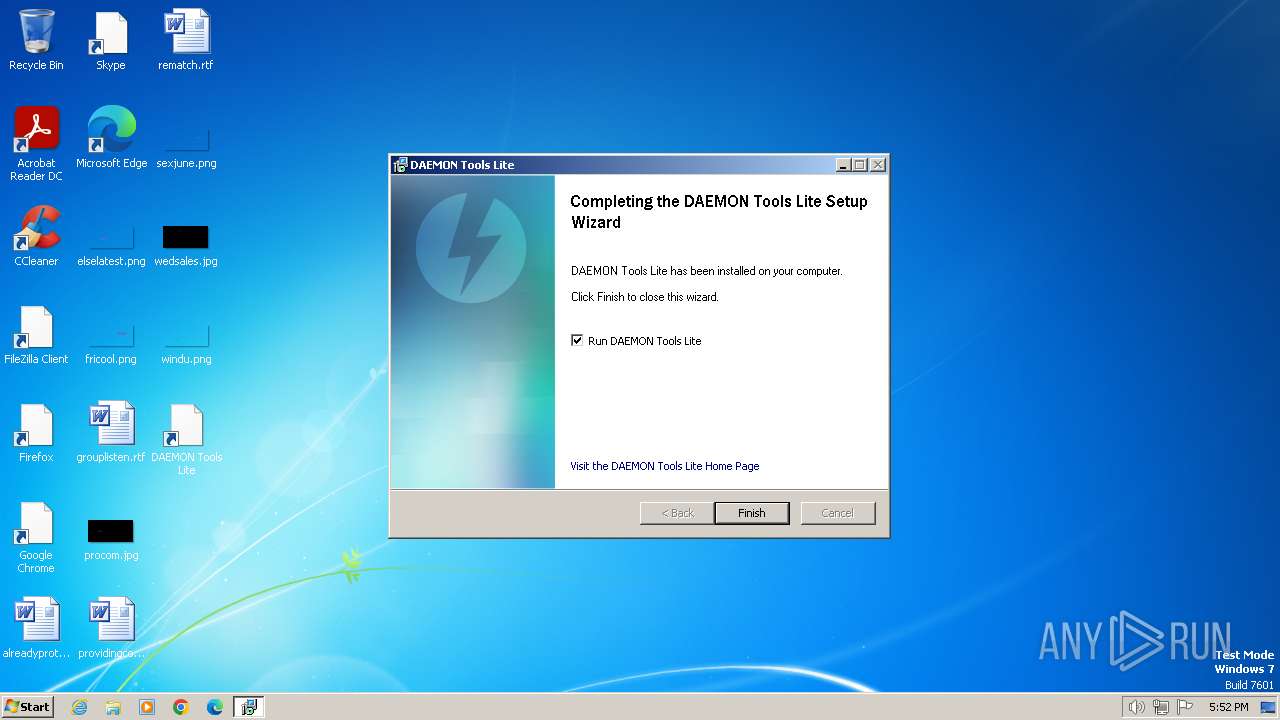Select DAEMON Tools Lite desktop shortcut
This screenshot has width=1280, height=720.
(186, 440)
